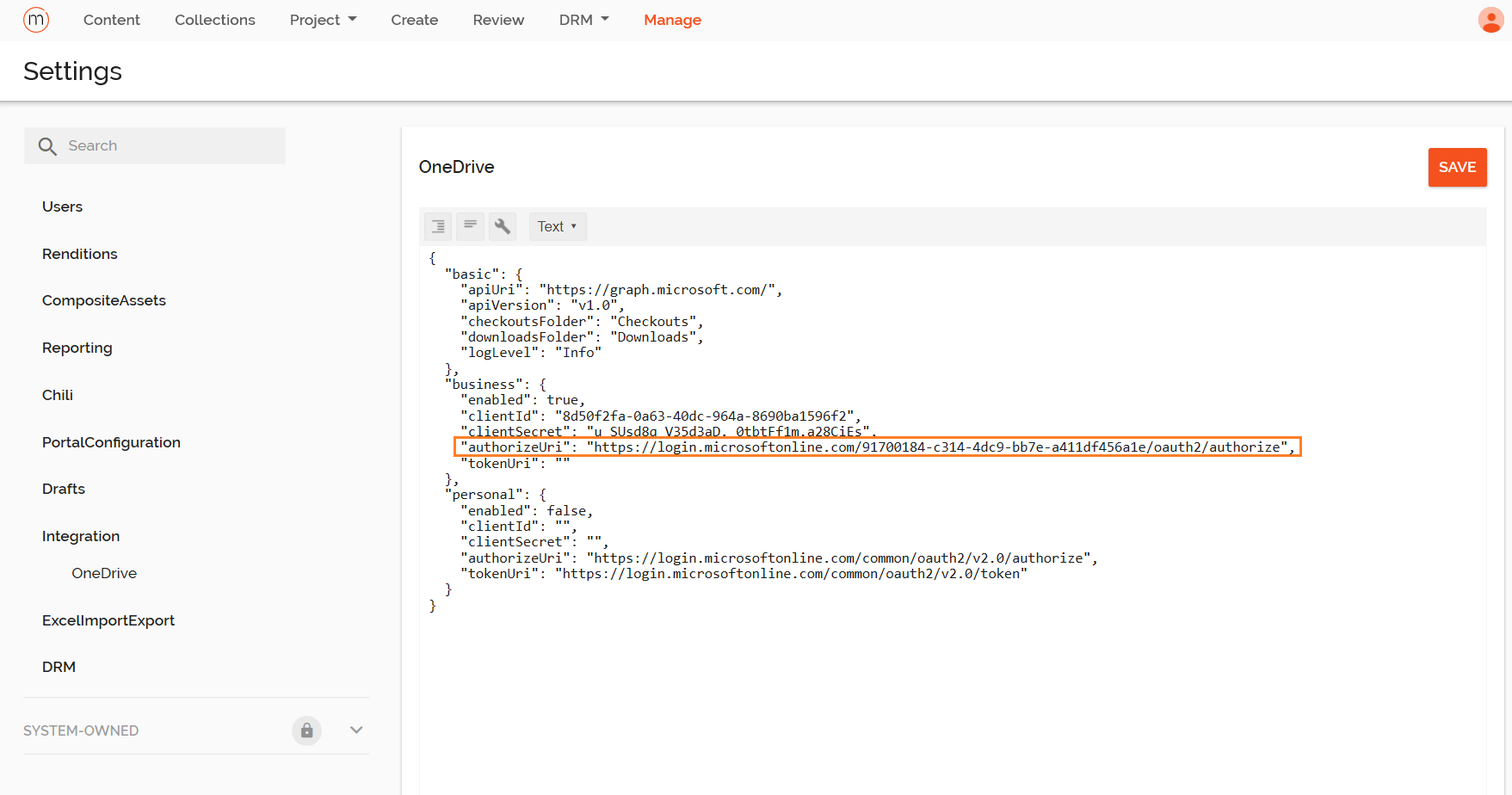Screen dimensions: 1512x795
Task: Click the SYSTEM-OWNED section label
Action: pyautogui.click(x=81, y=730)
